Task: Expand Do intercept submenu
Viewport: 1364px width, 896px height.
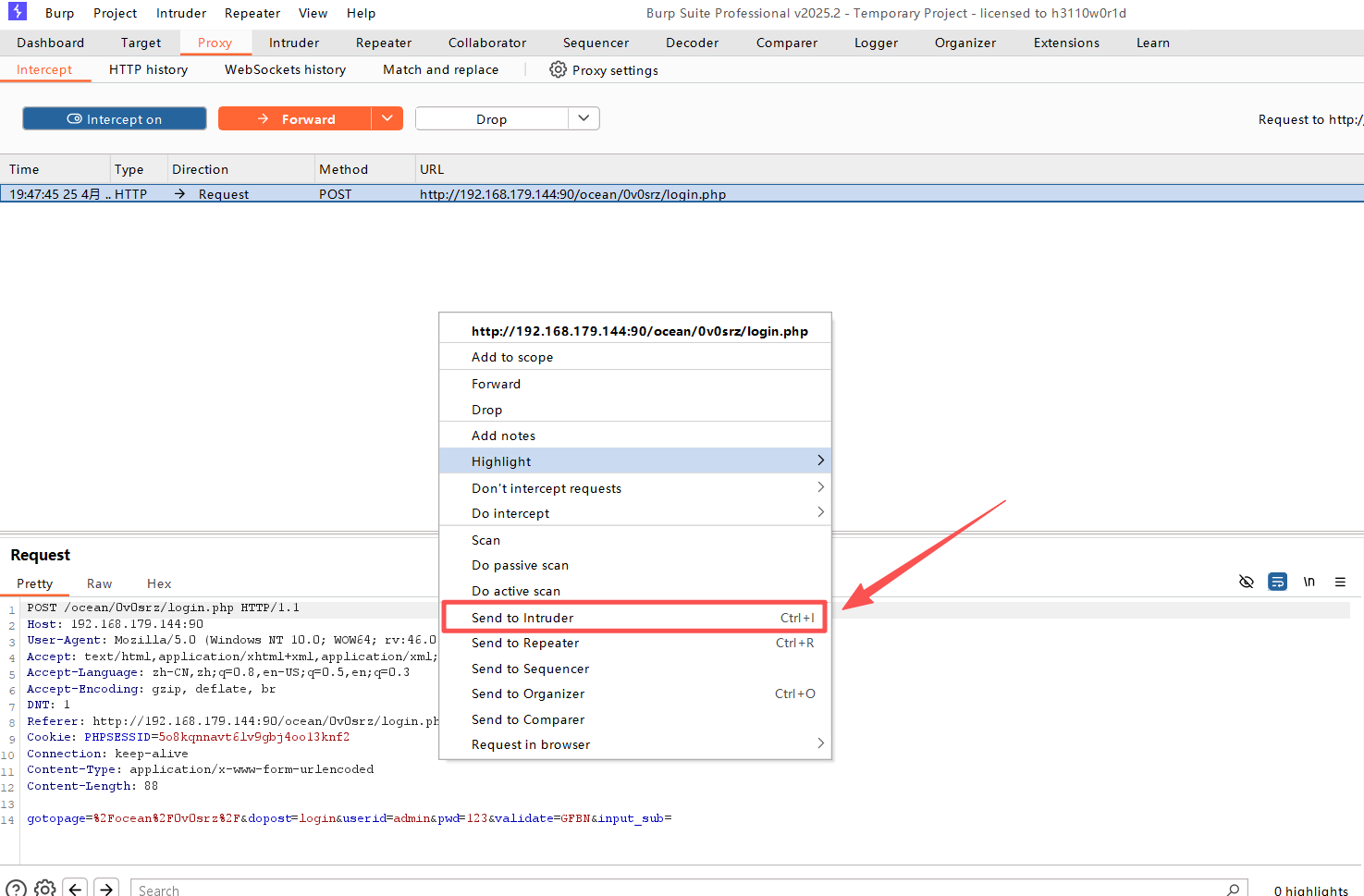Action: tap(635, 512)
